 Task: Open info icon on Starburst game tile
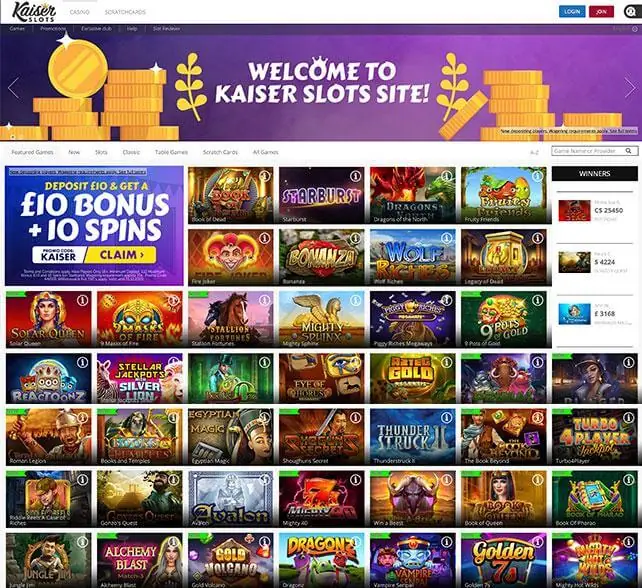pyautogui.click(x=355, y=176)
